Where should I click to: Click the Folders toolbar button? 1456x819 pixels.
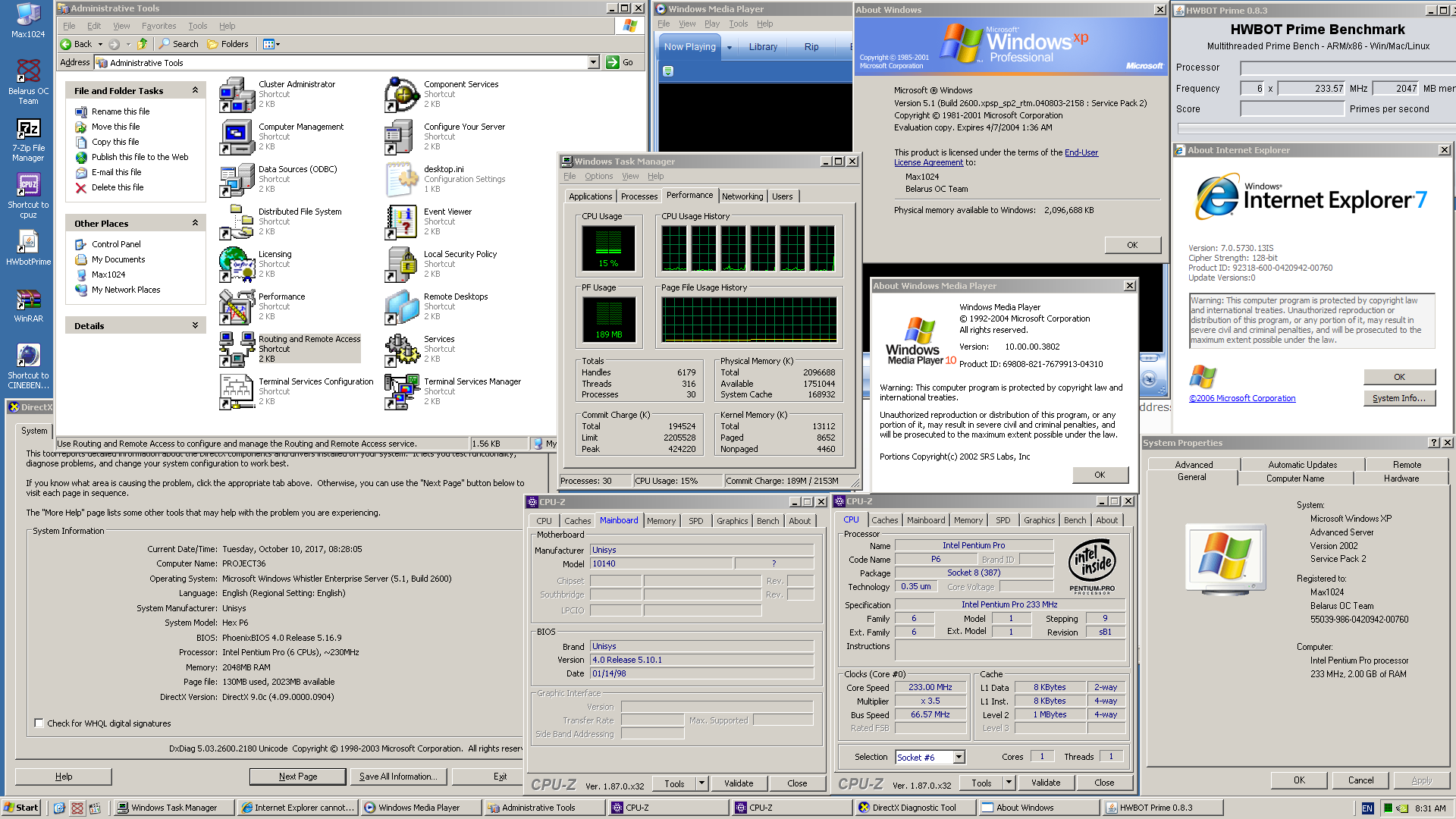(x=227, y=44)
